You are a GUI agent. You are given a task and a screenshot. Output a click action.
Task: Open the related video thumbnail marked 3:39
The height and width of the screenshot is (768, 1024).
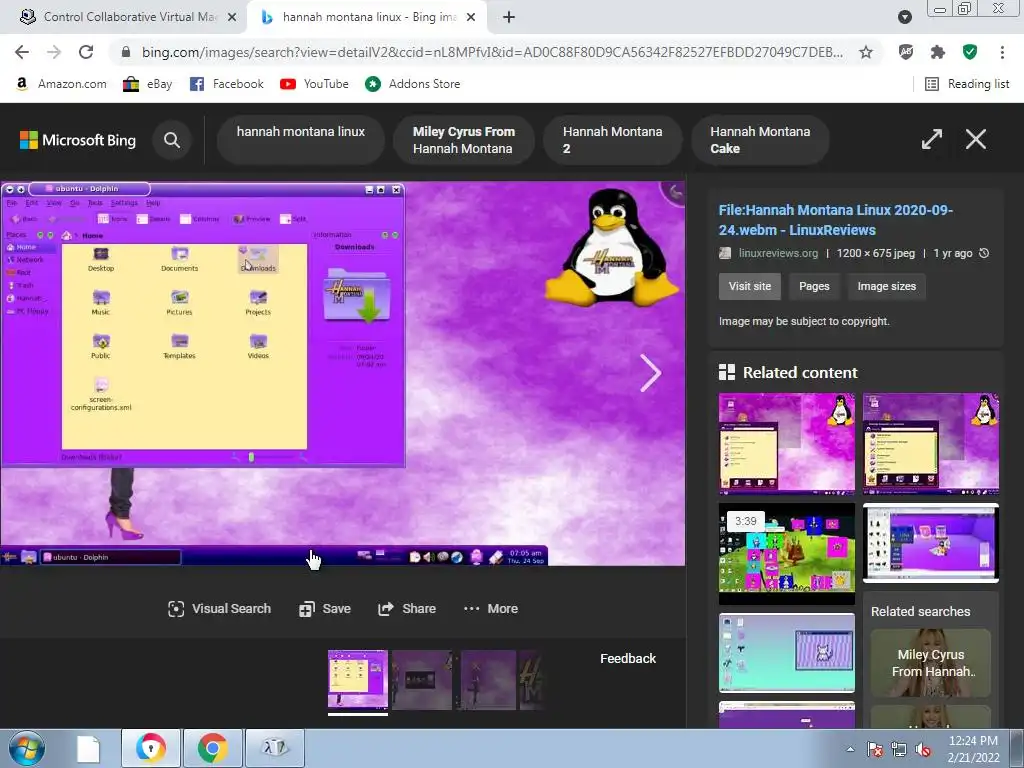click(x=786, y=554)
